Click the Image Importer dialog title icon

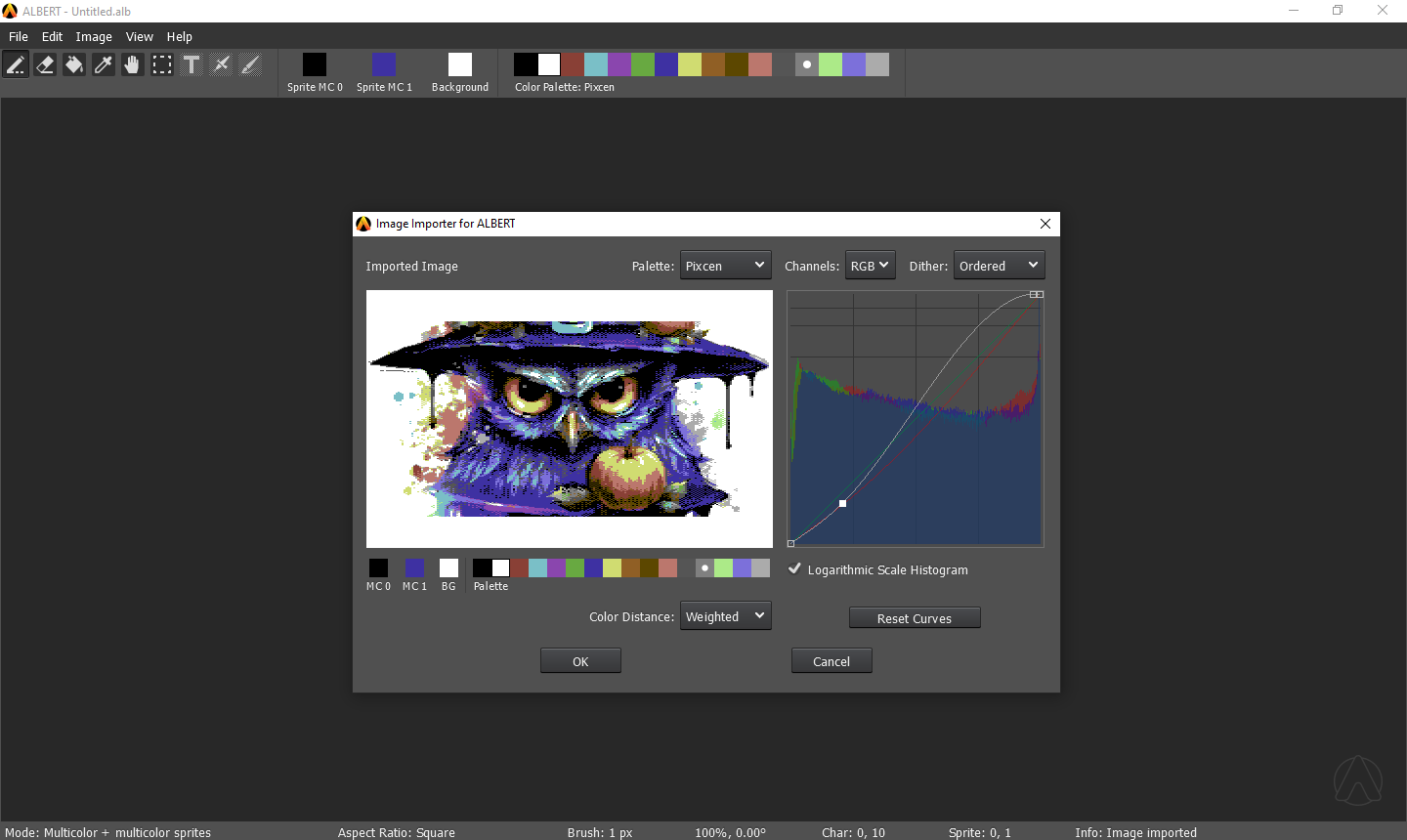point(363,224)
